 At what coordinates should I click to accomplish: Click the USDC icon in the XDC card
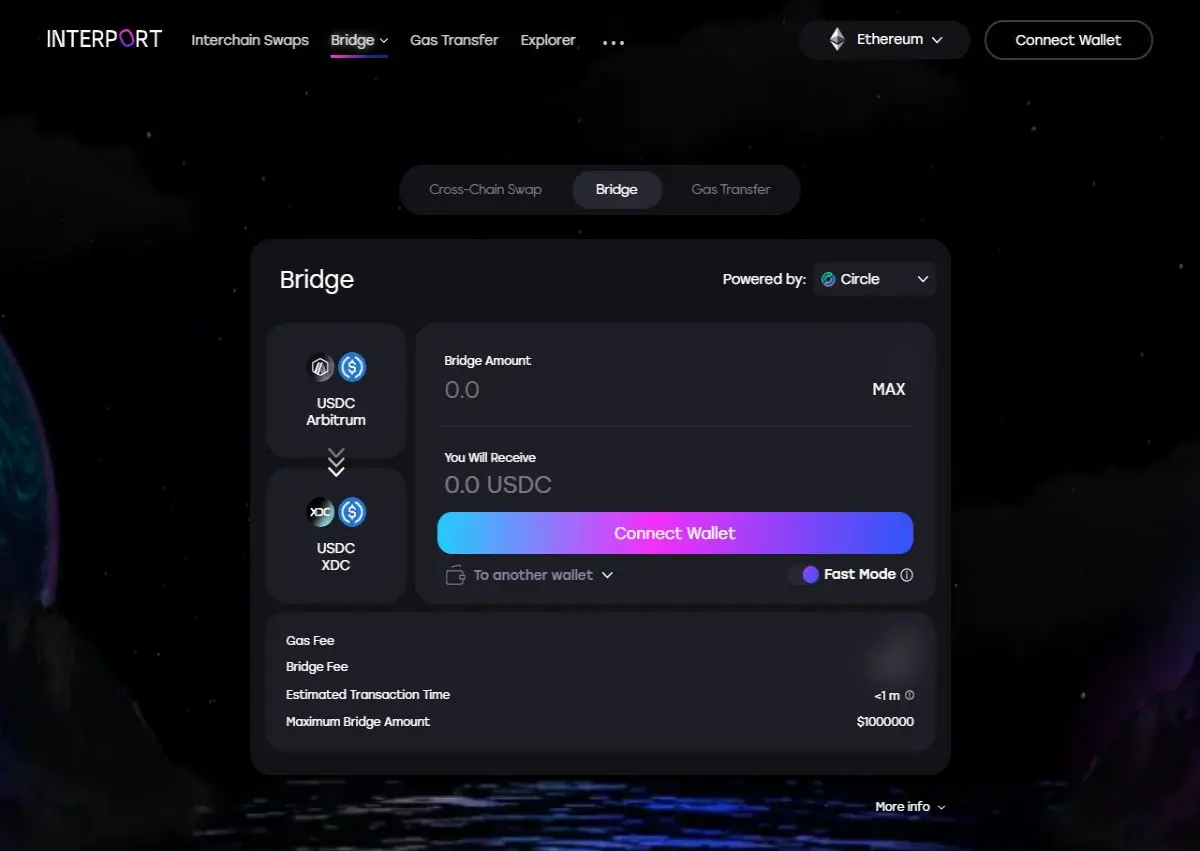tap(352, 512)
